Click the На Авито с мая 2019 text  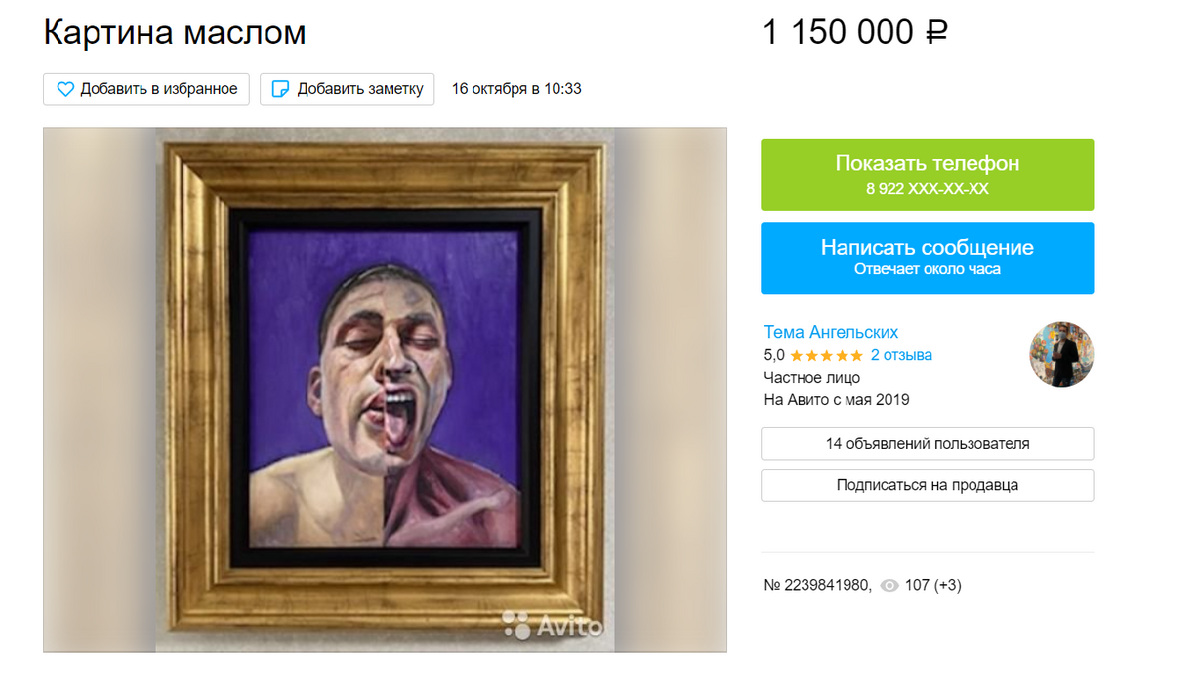(x=836, y=400)
